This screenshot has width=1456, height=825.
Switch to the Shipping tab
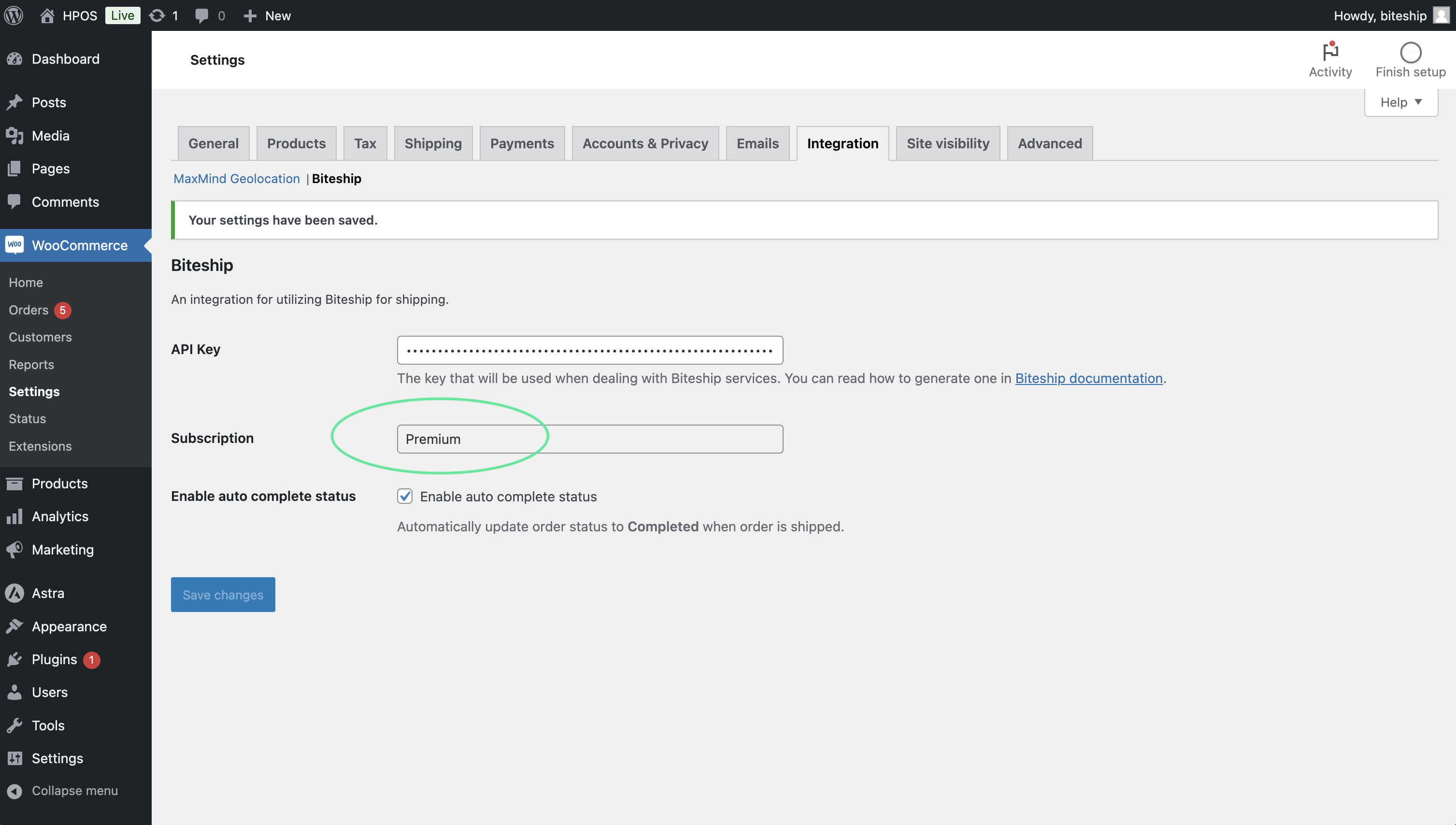(433, 143)
